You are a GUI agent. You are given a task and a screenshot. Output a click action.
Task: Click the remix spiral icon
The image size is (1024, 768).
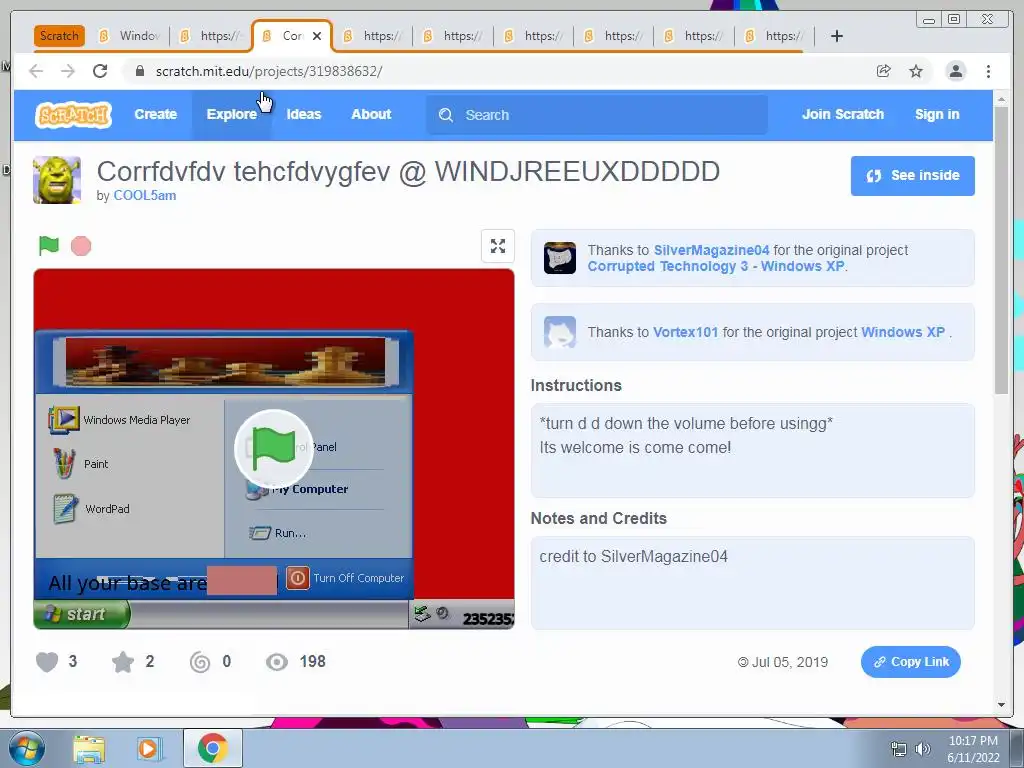click(x=200, y=662)
